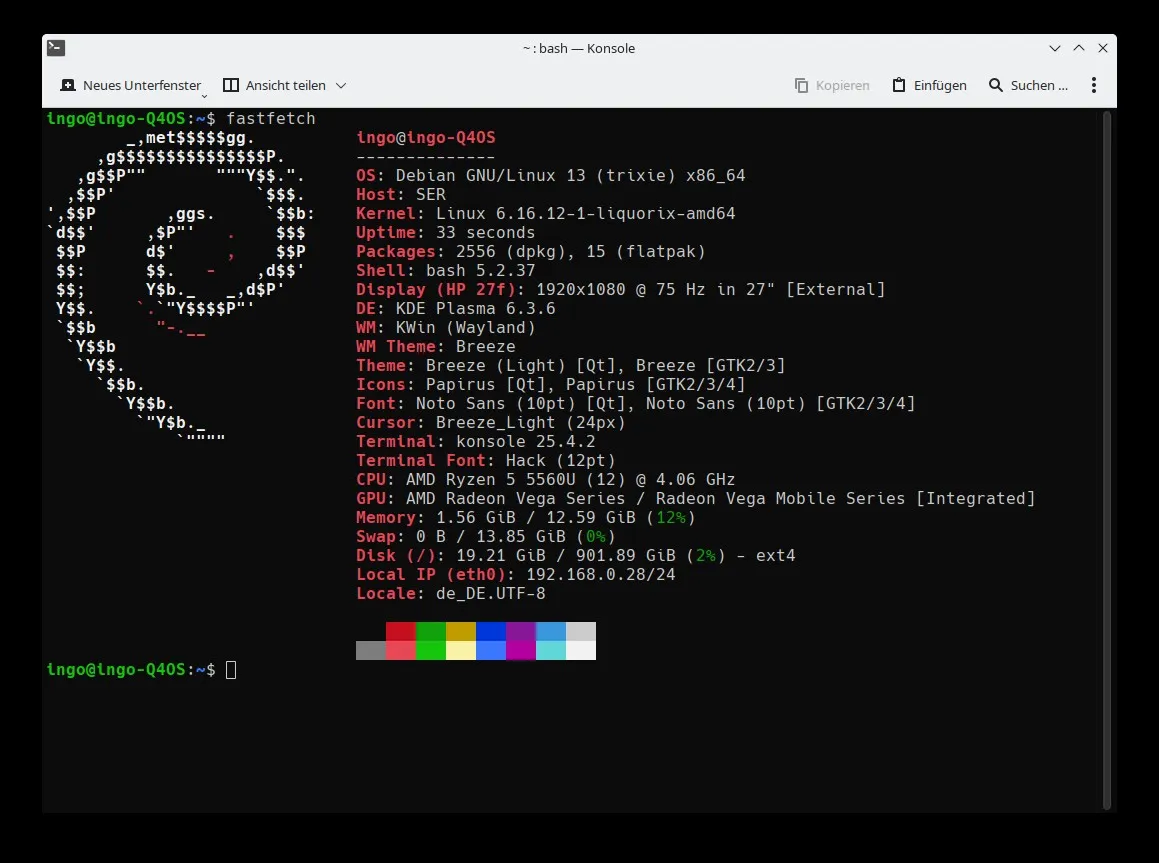
Task: Click the Kopieren copy icon
Action: [x=802, y=85]
